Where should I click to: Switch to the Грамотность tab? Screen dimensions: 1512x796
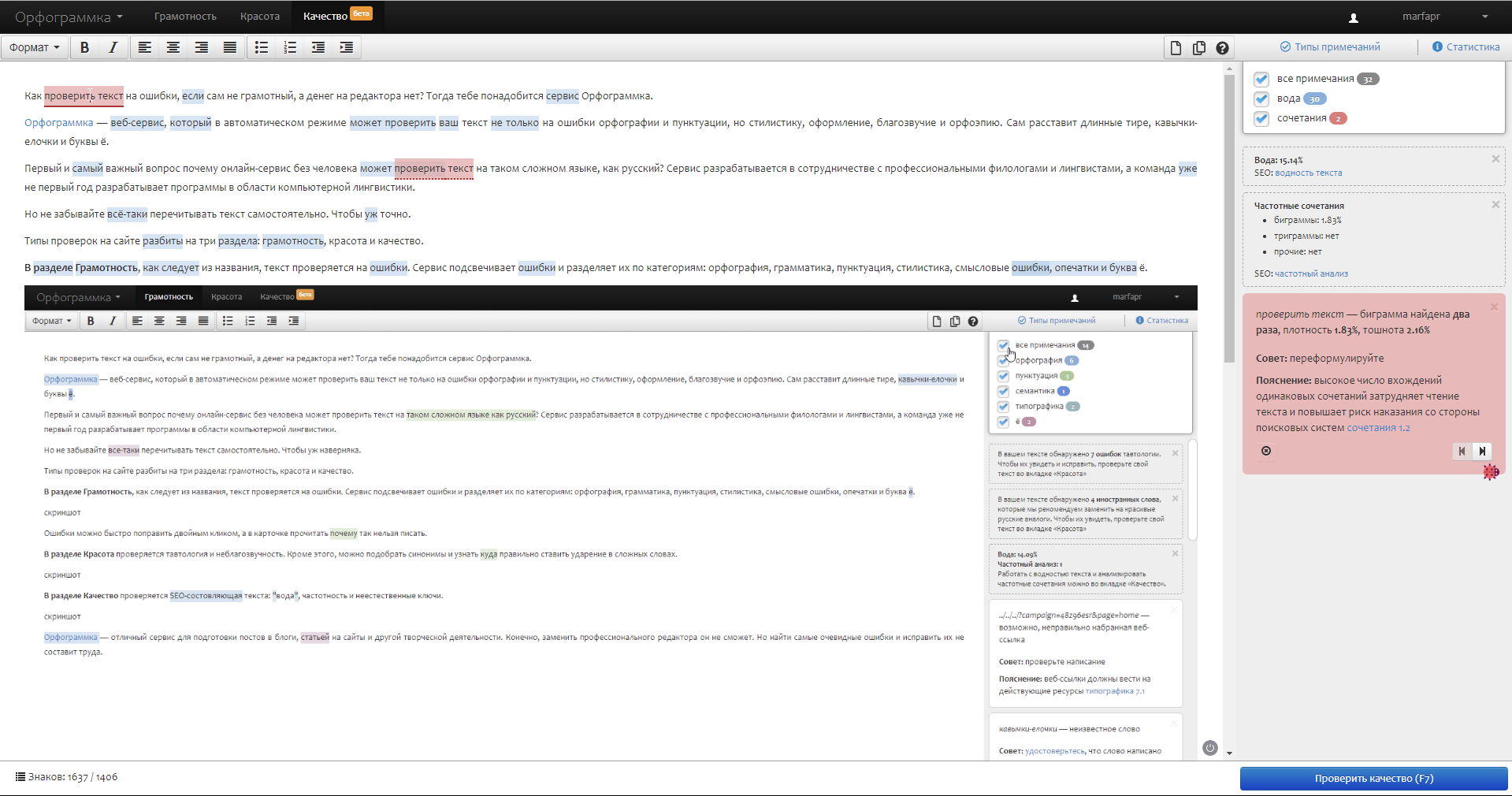click(185, 17)
